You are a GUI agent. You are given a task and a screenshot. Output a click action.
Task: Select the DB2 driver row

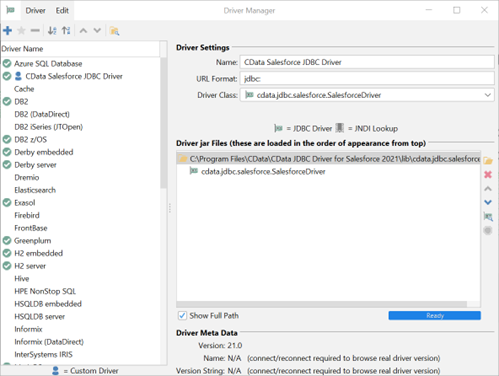click(x=21, y=101)
